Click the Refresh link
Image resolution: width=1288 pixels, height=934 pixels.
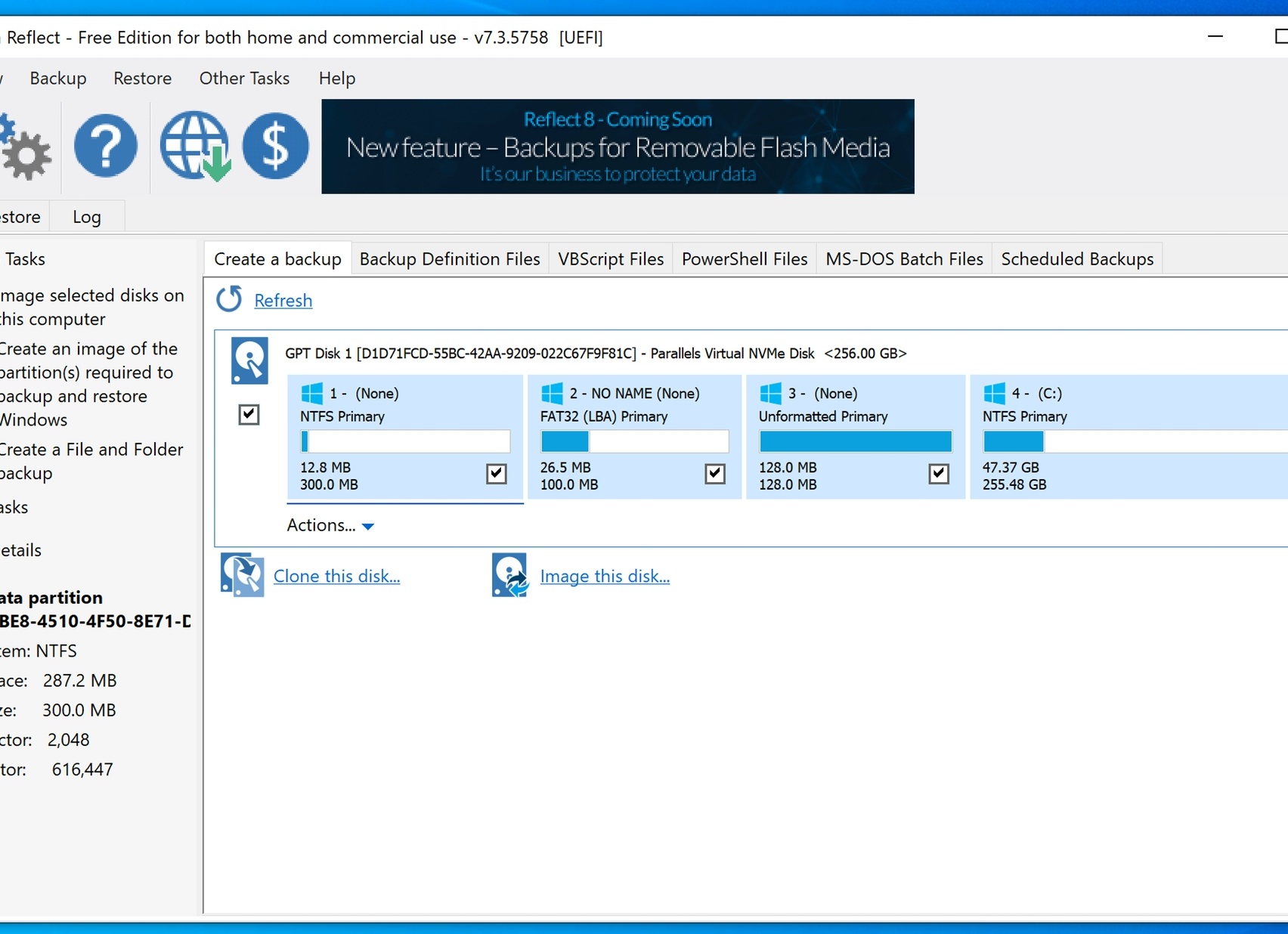click(x=283, y=301)
